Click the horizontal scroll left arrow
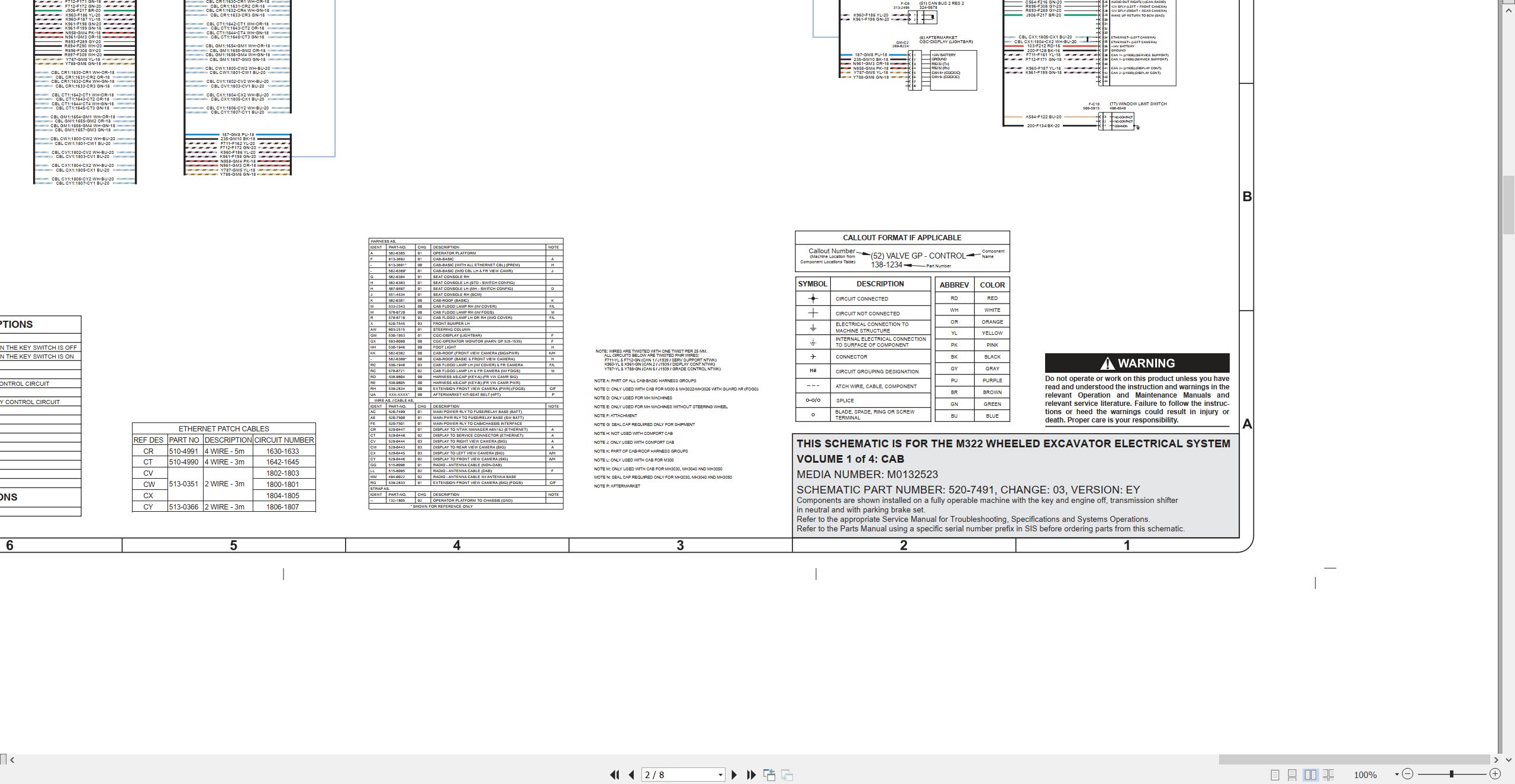Screen dimensions: 1515x784 tap(12, 760)
